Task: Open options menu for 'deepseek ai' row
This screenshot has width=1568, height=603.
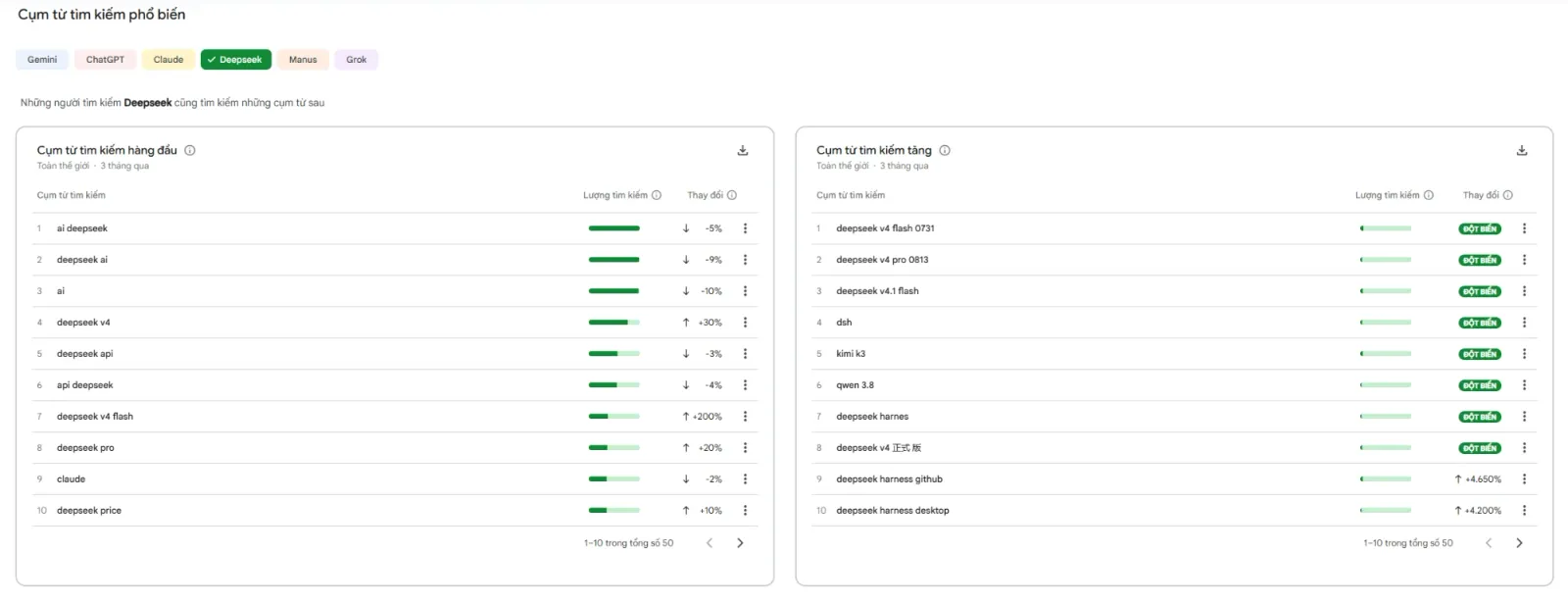Action: 745,260
